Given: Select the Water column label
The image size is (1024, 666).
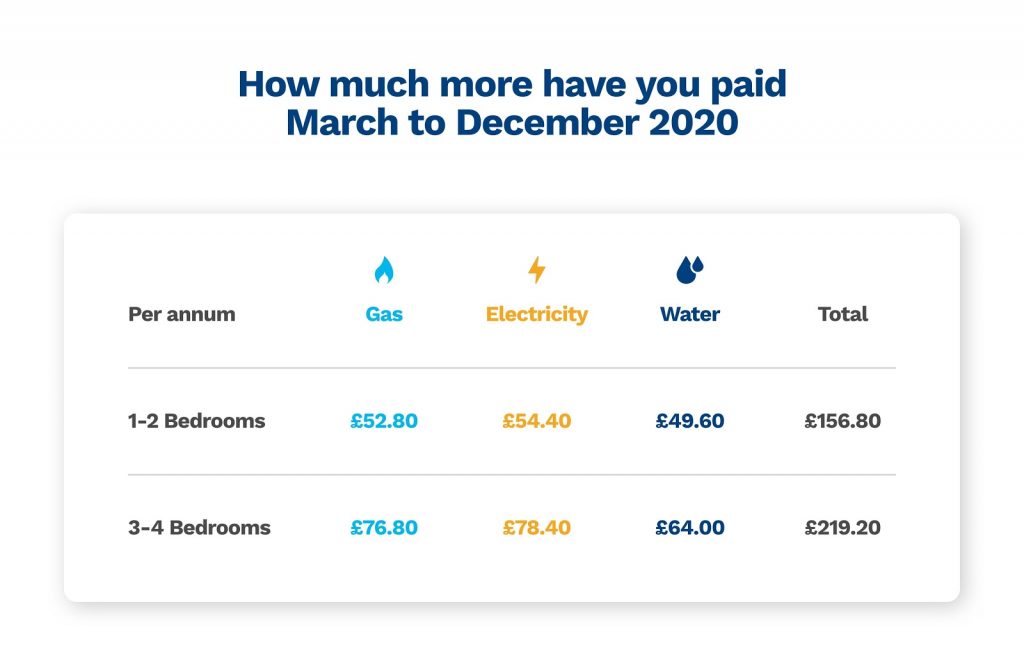Looking at the screenshot, I should [690, 314].
